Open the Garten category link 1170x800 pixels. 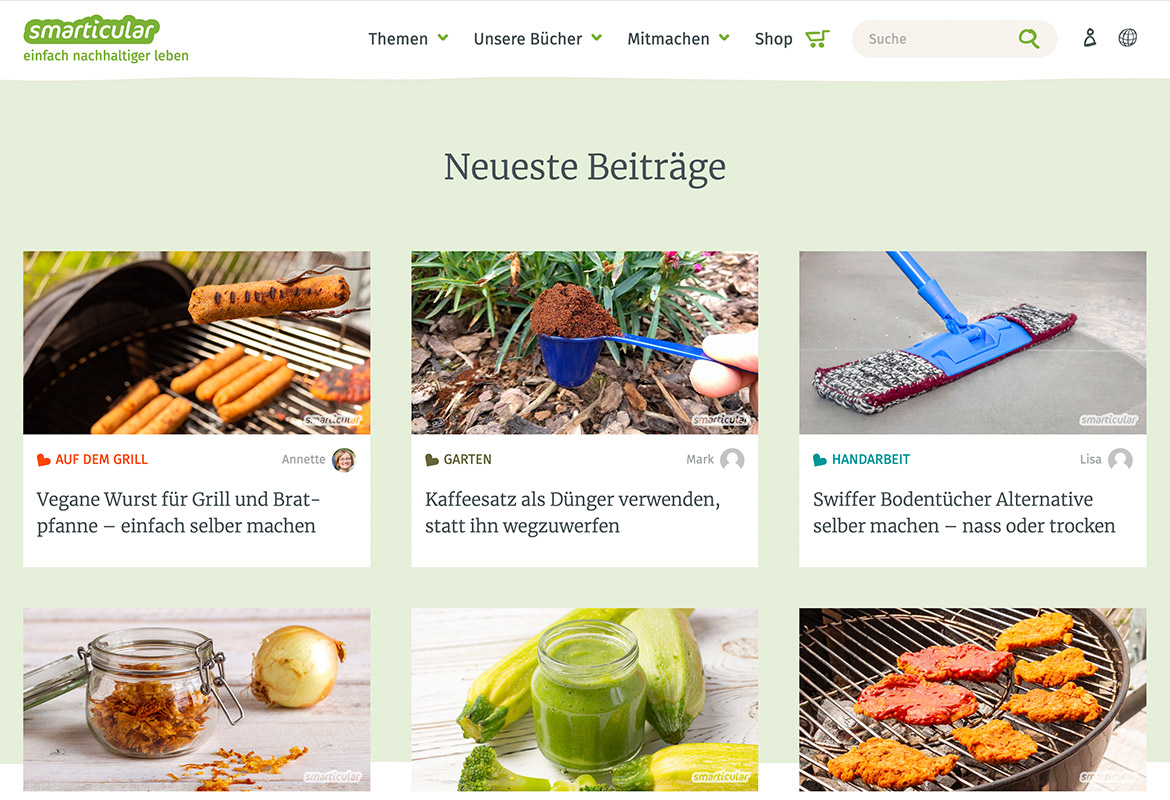click(467, 460)
